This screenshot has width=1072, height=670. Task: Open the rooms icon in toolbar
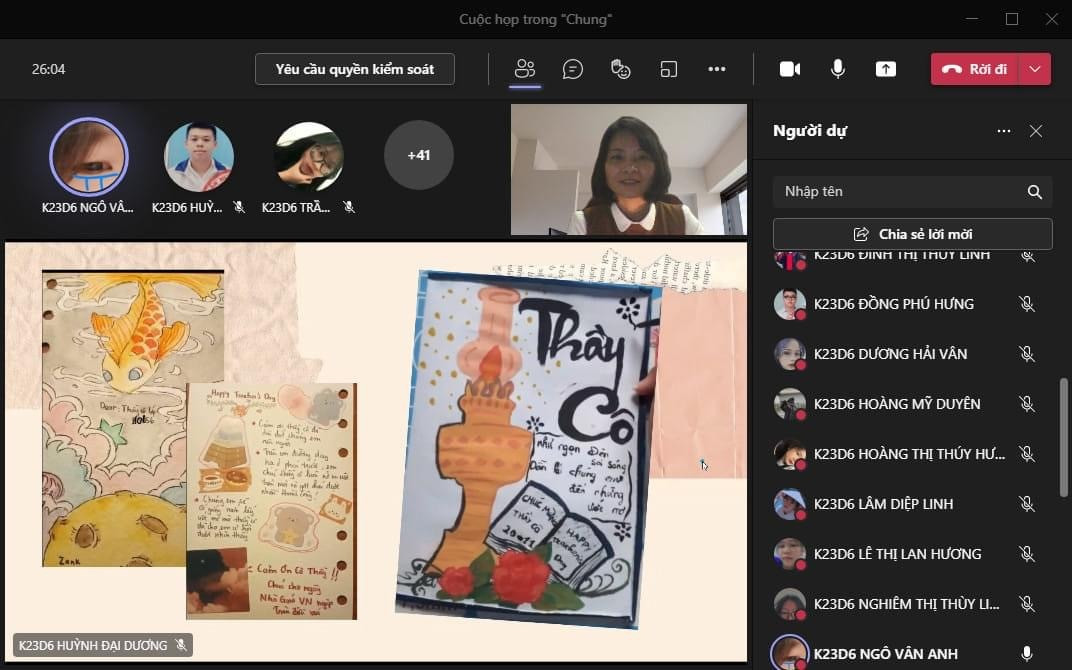(669, 69)
